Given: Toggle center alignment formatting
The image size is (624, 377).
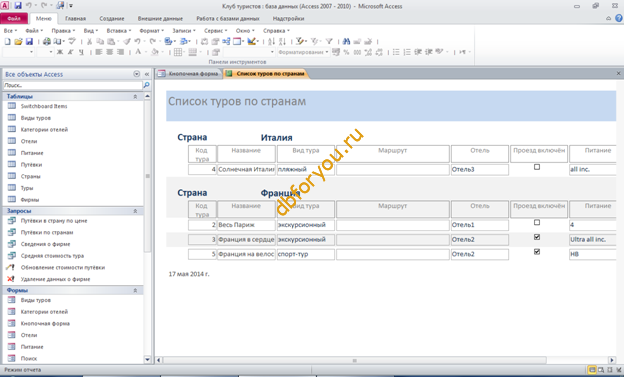Looking at the screenshot, I should click(x=110, y=52).
